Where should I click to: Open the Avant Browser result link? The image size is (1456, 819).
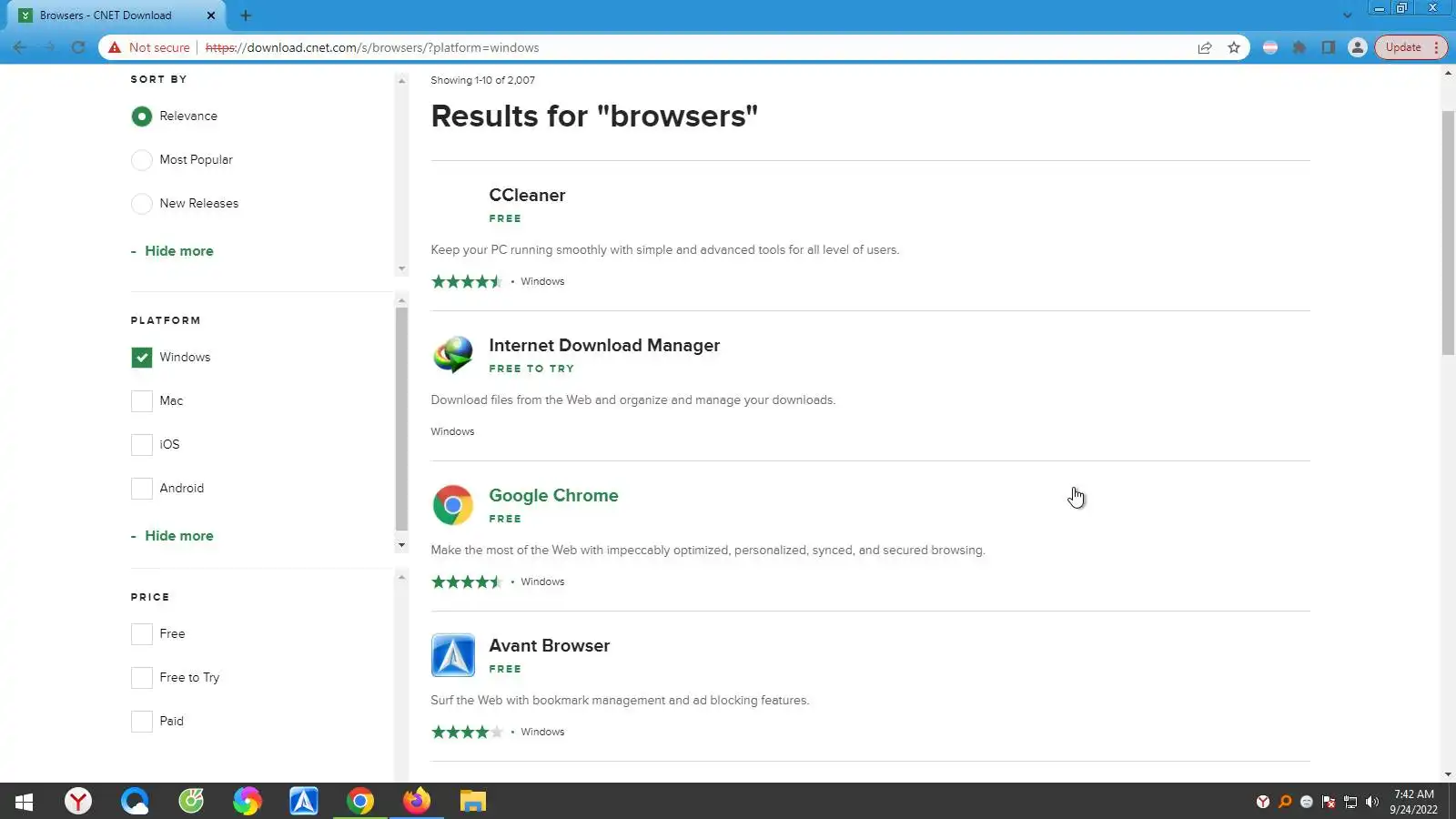[x=549, y=646]
